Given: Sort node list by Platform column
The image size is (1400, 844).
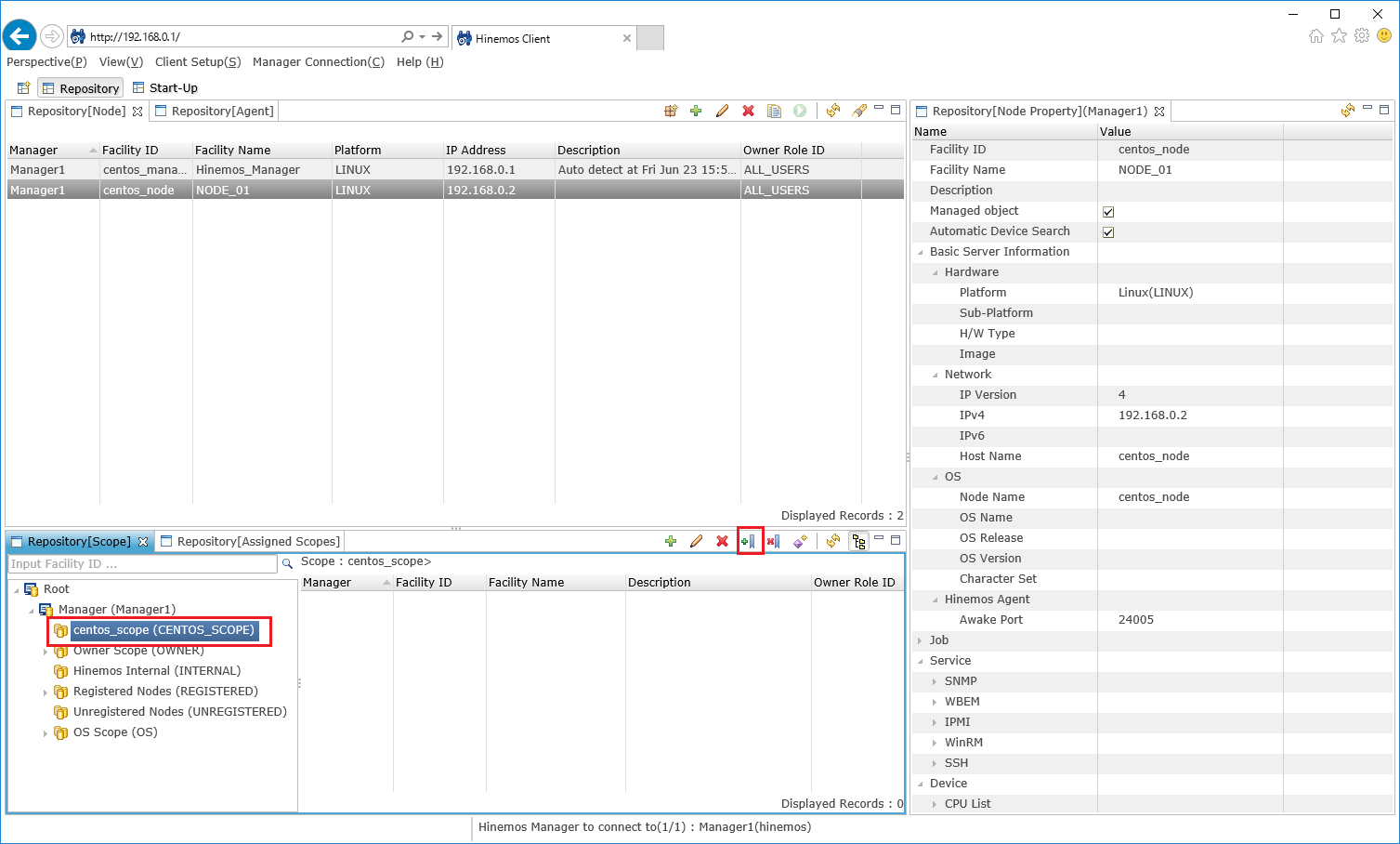Looking at the screenshot, I should point(387,150).
